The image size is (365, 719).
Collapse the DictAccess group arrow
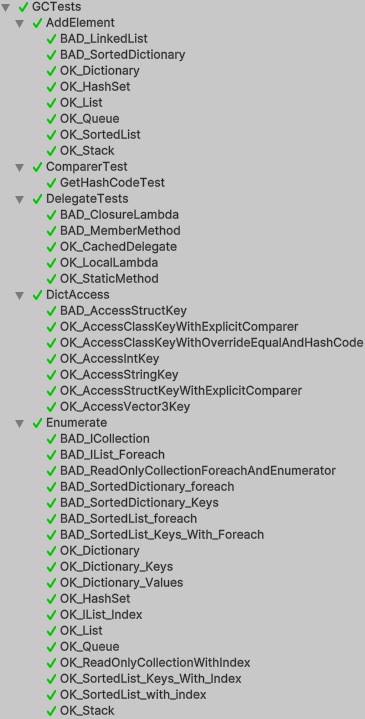pos(19,295)
